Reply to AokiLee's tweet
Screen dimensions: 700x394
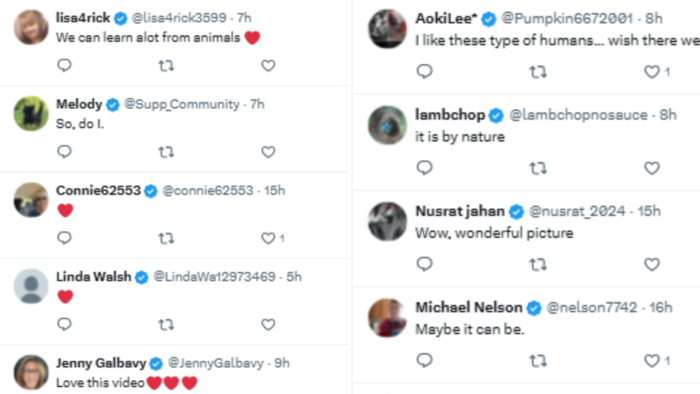click(x=425, y=71)
